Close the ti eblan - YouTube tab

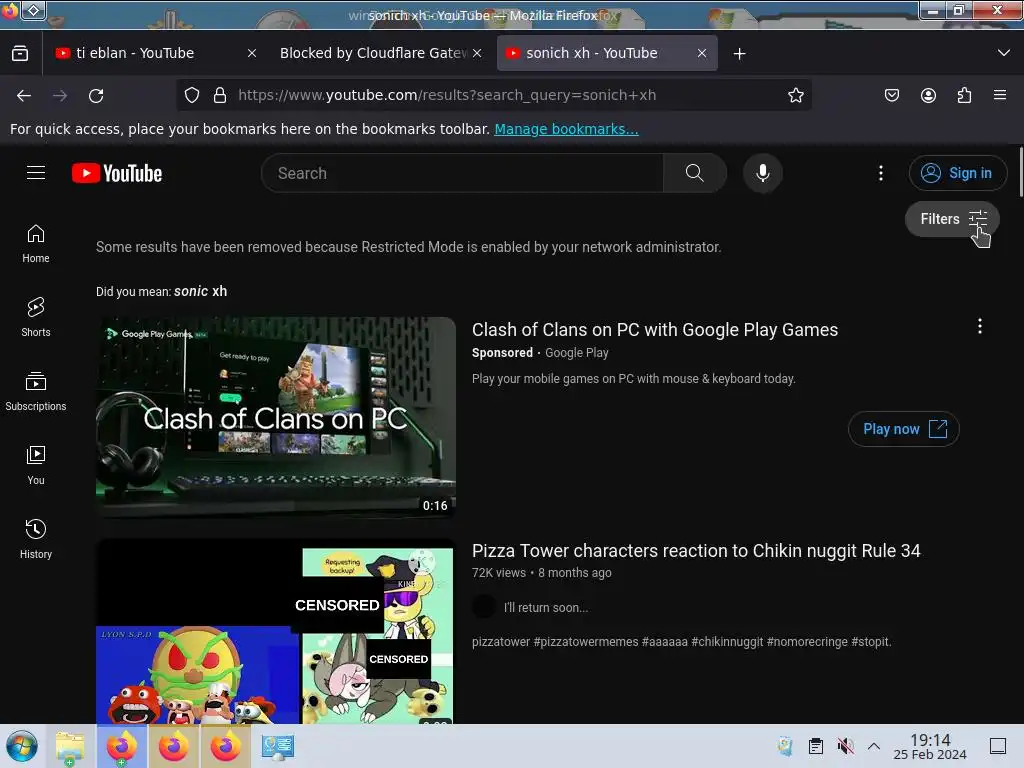[x=252, y=54]
